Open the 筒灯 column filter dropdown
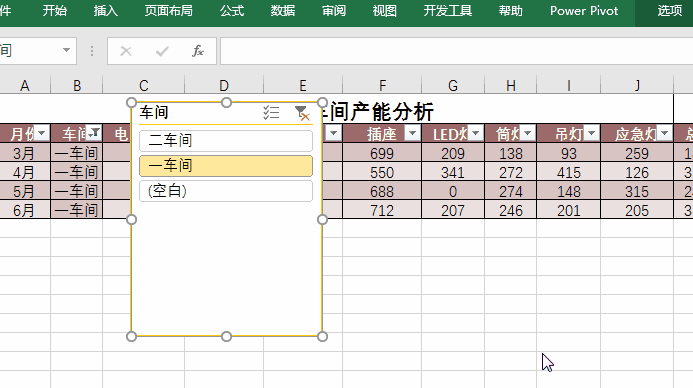This screenshot has height=388, width=693. [x=527, y=133]
